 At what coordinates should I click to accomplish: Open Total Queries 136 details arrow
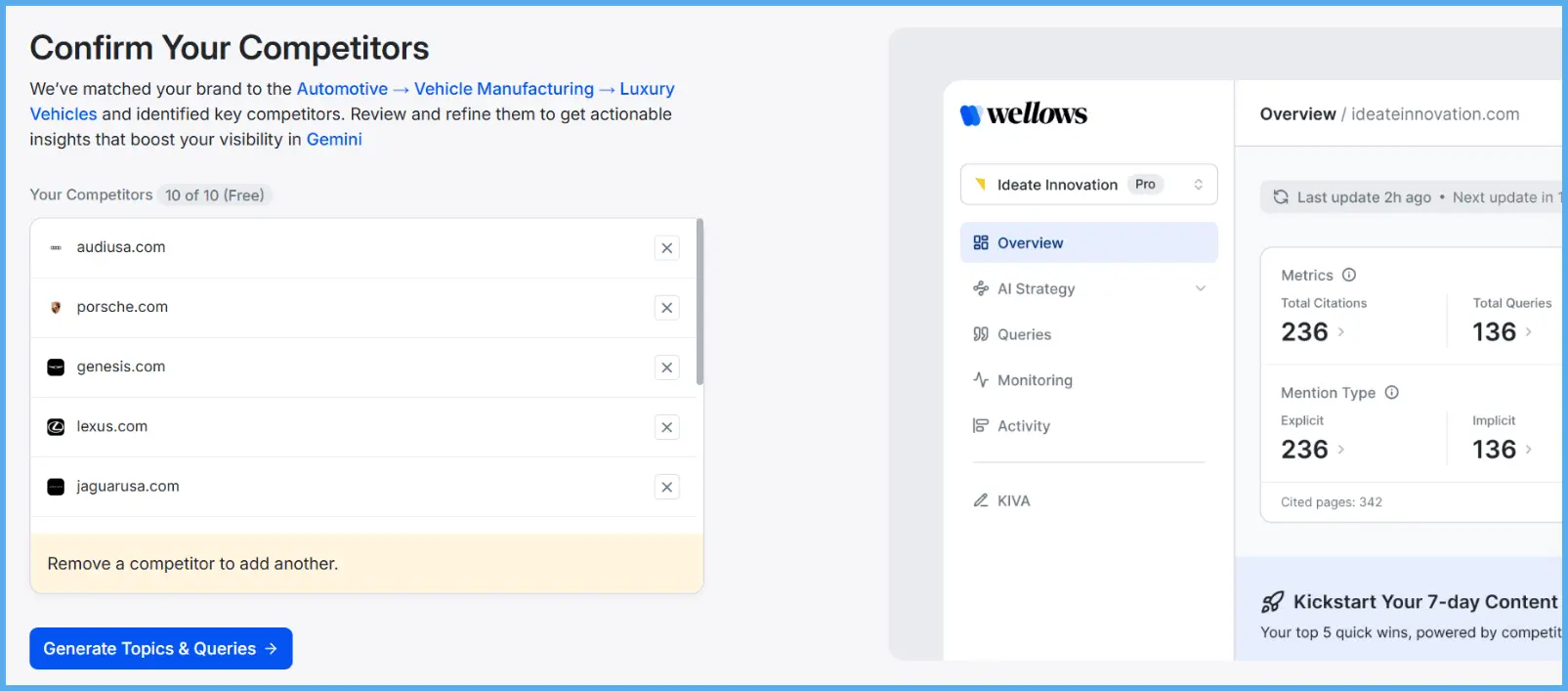[x=1529, y=332]
